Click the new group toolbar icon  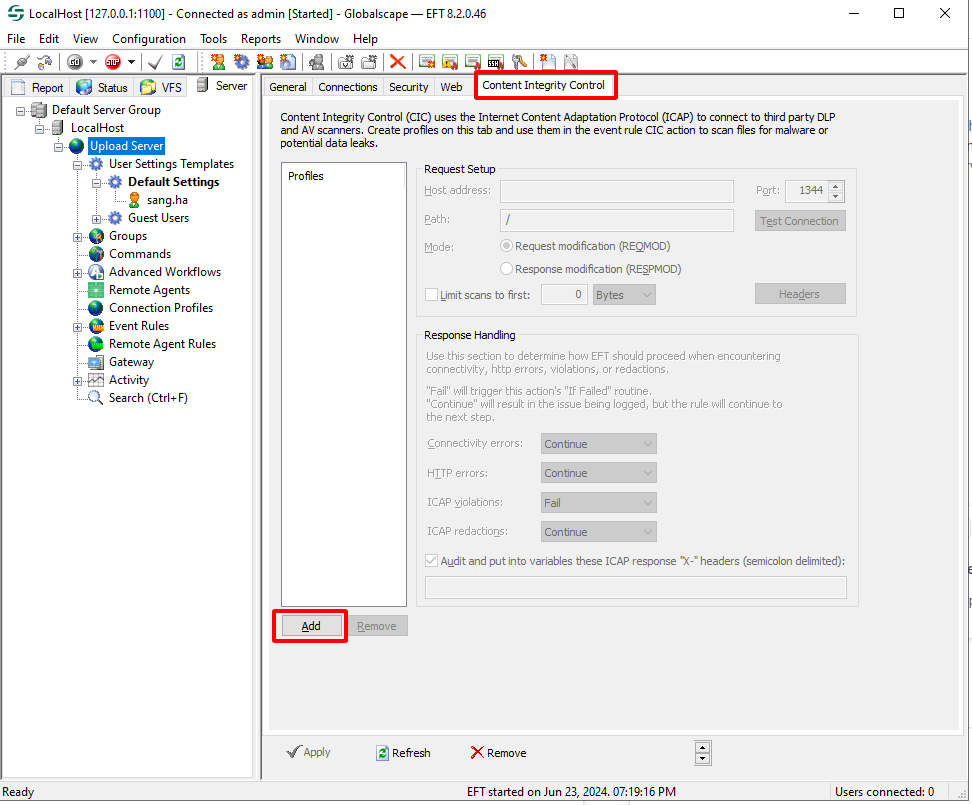click(265, 62)
